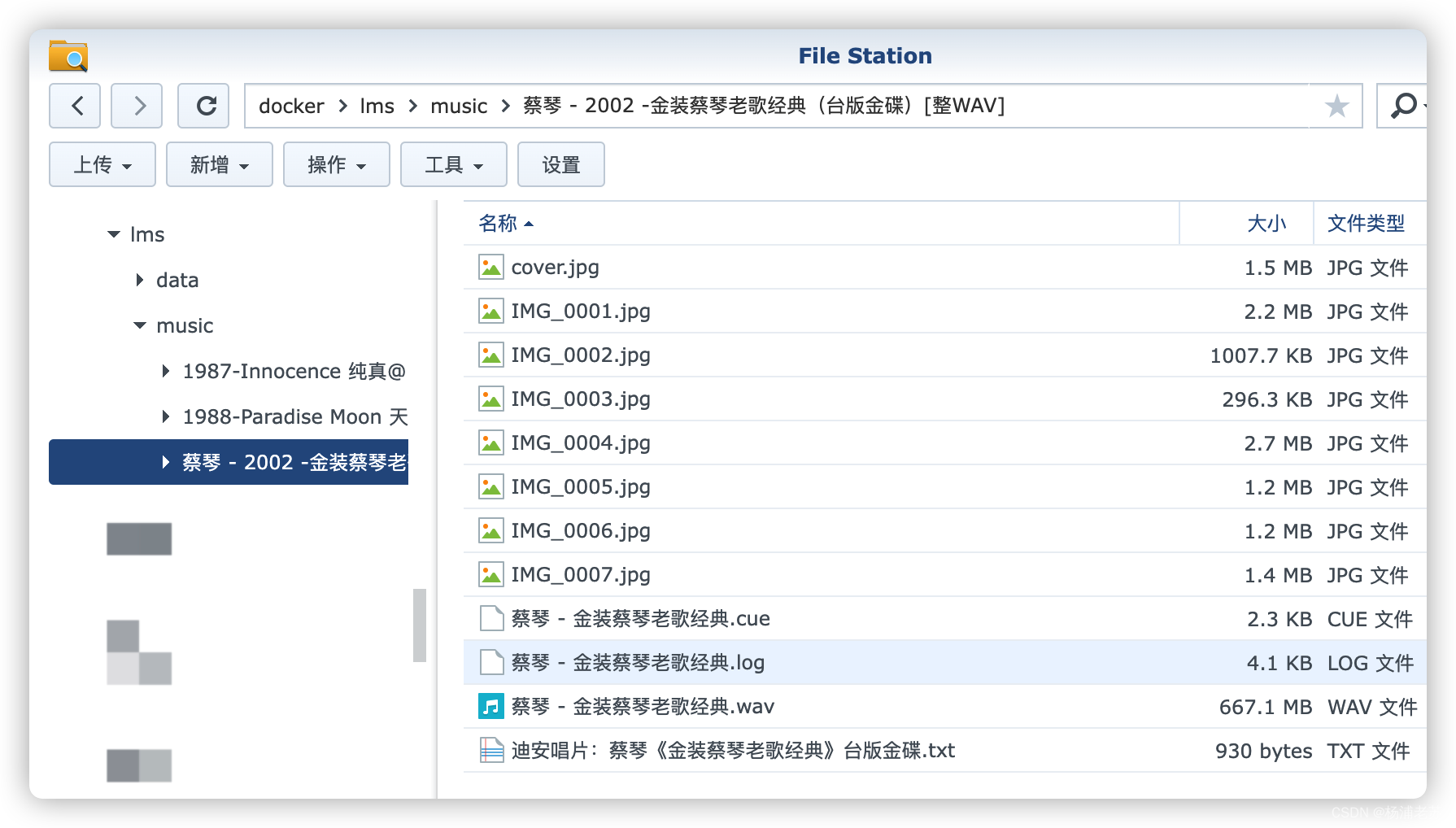Click the 设置 settings button
The width and height of the screenshot is (1456, 828).
(560, 164)
